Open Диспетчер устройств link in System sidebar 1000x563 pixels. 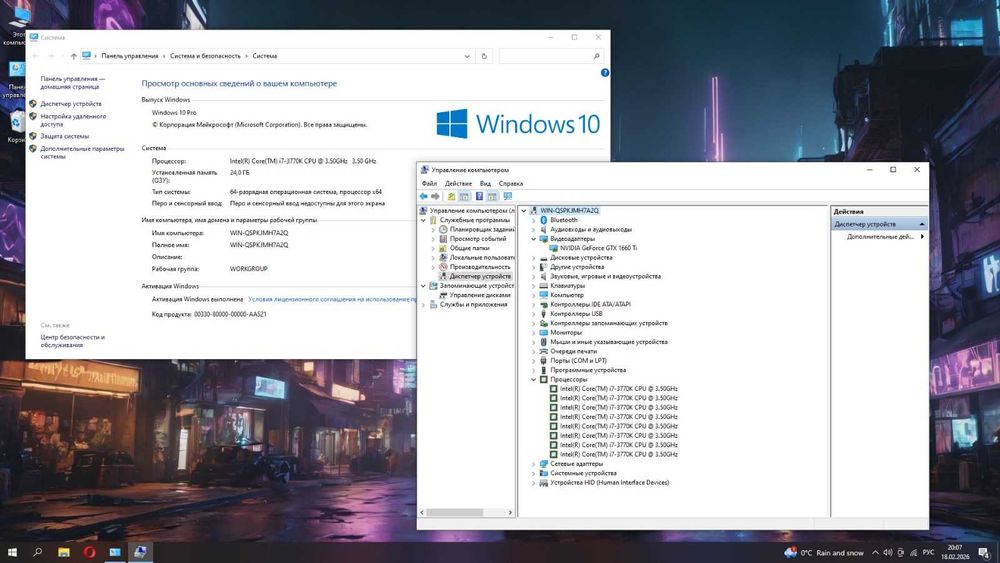(x=71, y=104)
